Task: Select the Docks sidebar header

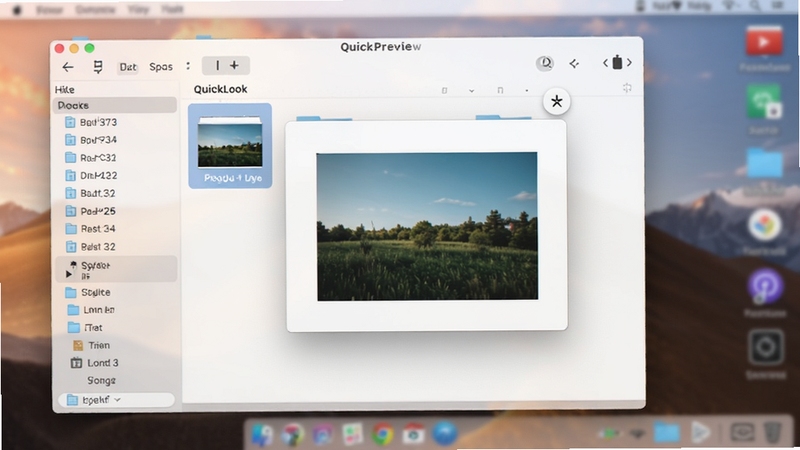Action: pyautogui.click(x=115, y=105)
